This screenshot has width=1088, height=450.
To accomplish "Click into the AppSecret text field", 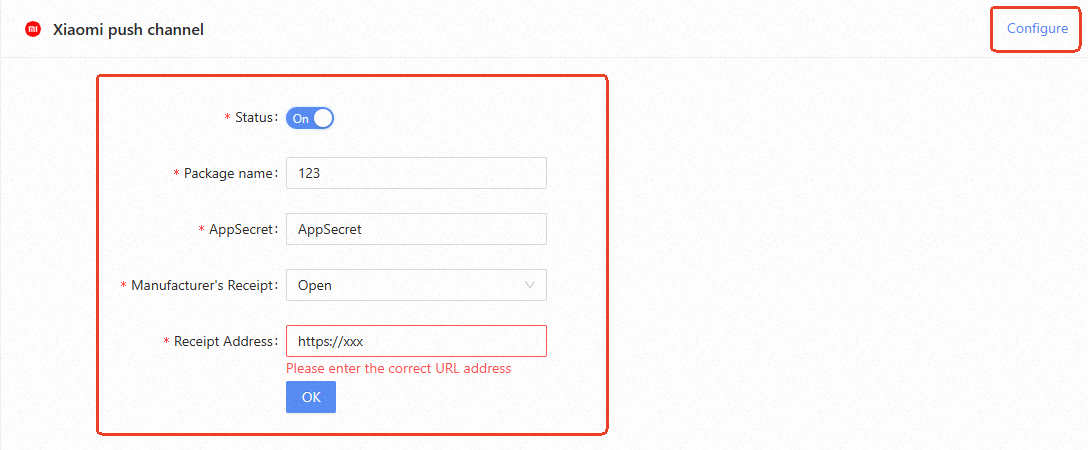I will coord(416,229).
